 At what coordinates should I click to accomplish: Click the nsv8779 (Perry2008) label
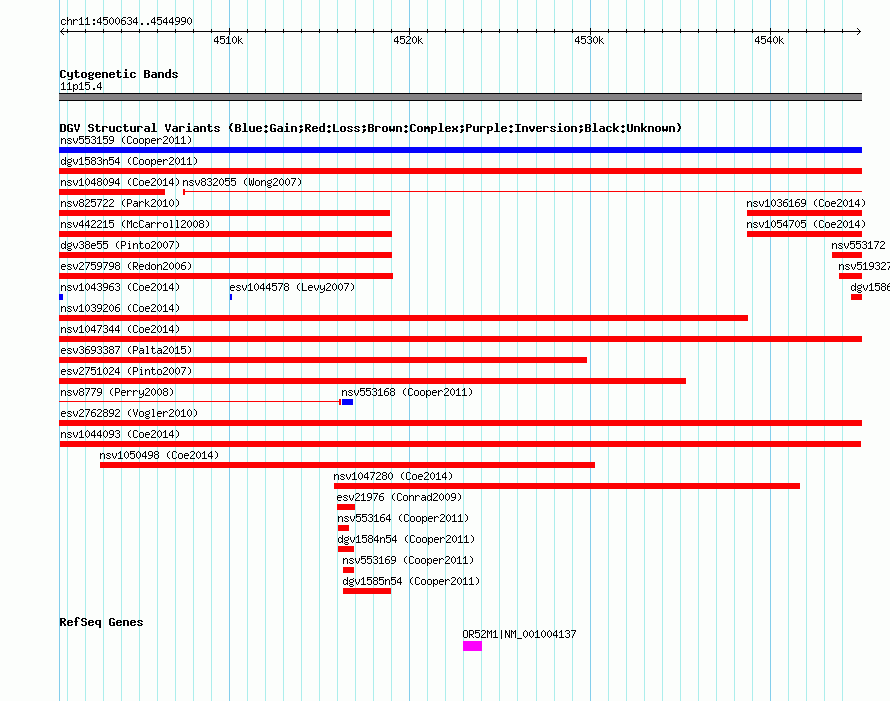pyautogui.click(x=117, y=392)
